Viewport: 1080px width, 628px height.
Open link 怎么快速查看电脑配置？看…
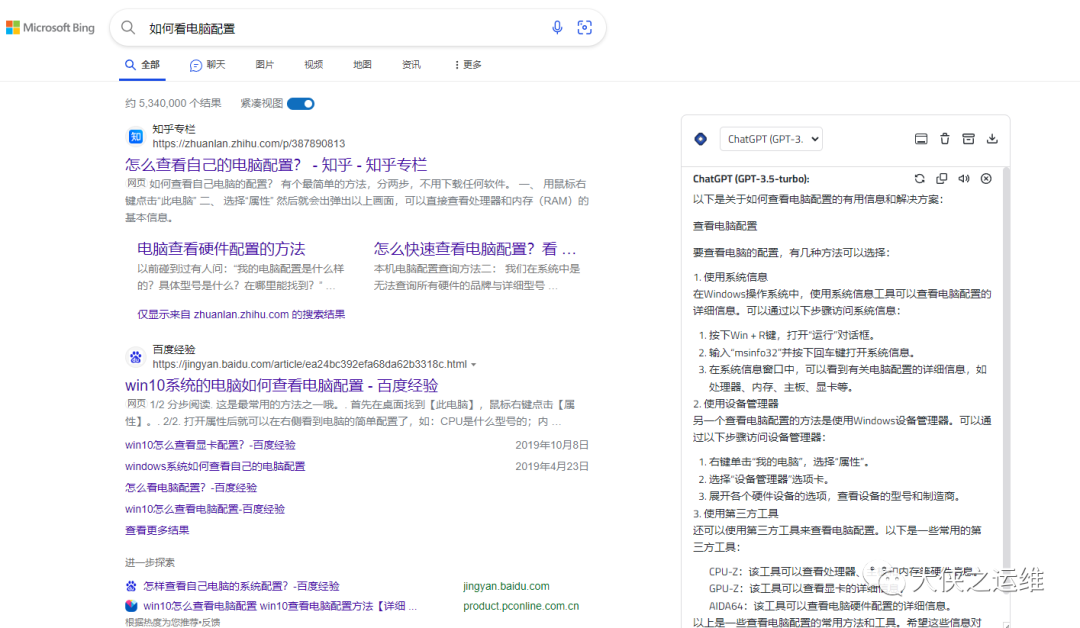point(475,249)
